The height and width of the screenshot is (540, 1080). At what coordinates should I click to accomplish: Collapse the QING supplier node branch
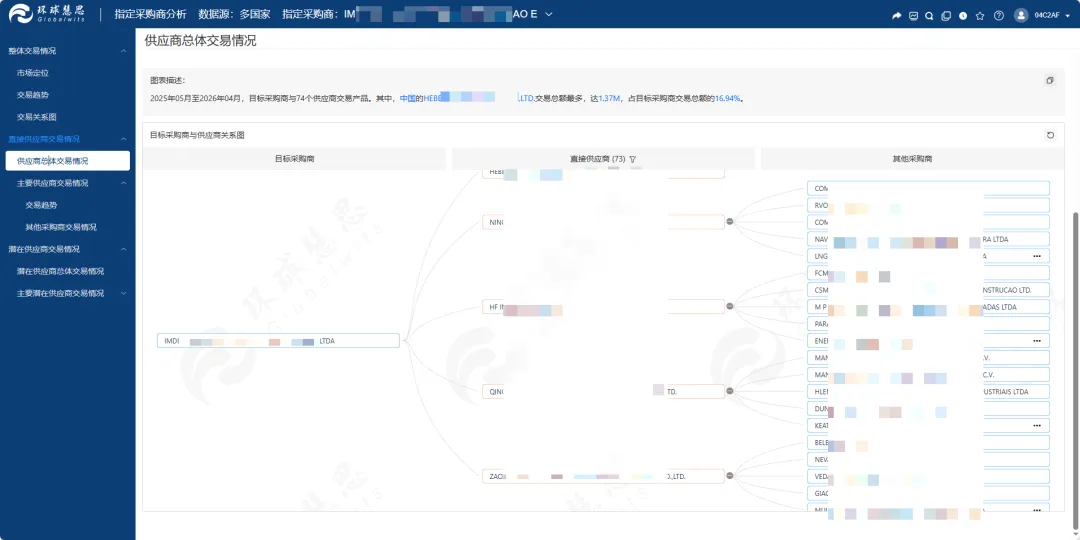point(729,391)
